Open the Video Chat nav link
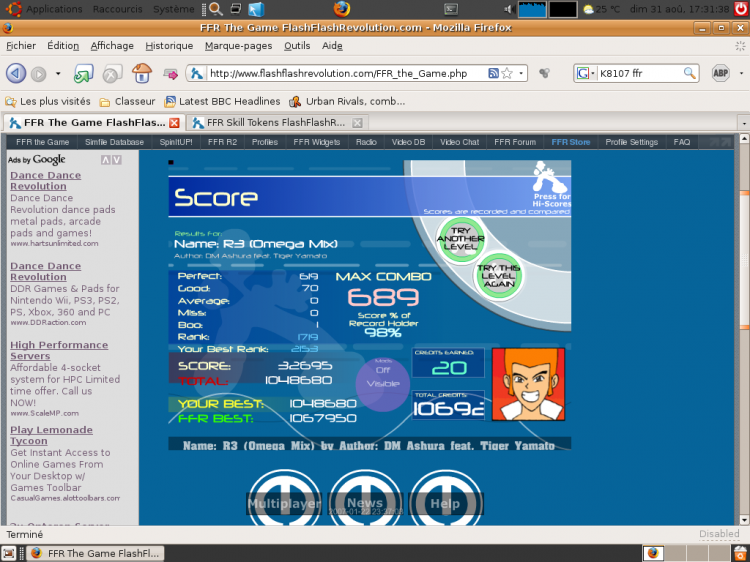 [x=459, y=142]
